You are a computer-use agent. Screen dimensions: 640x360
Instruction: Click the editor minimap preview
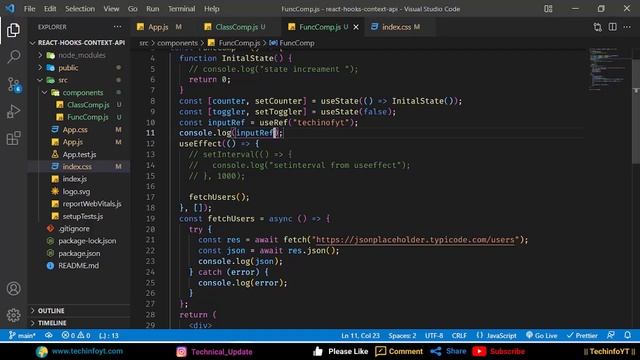(608, 69)
